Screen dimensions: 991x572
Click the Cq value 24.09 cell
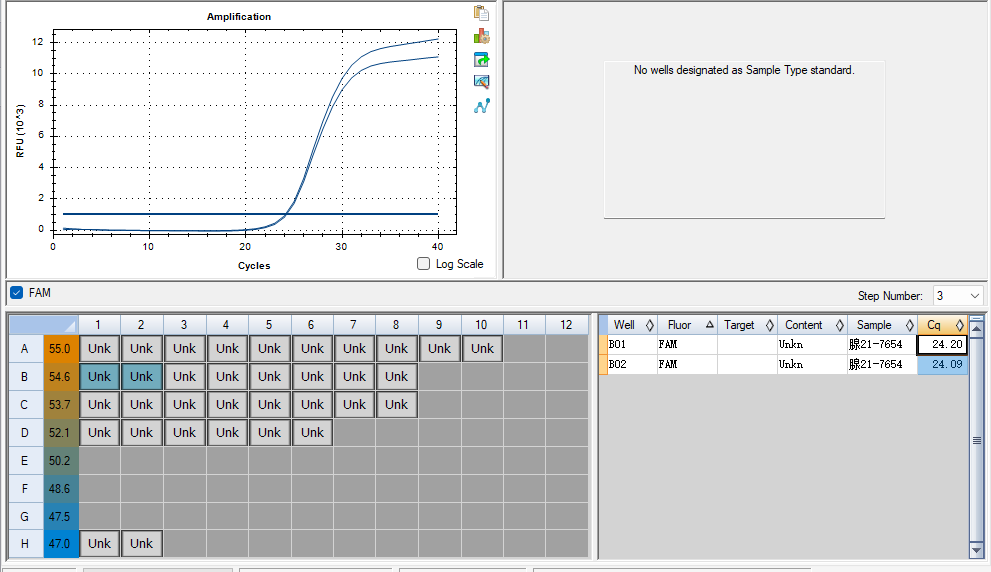(942, 364)
